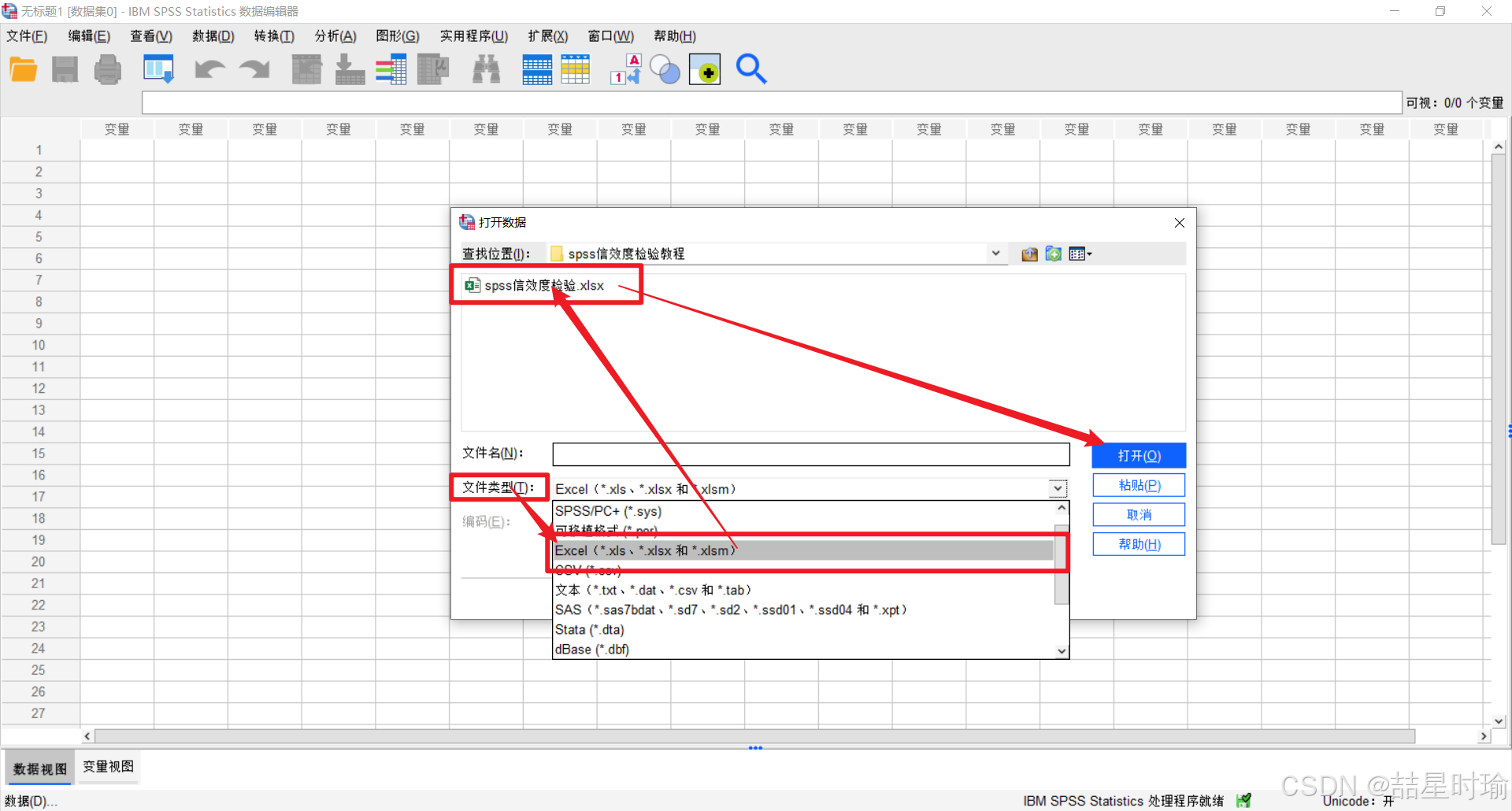1512x811 pixels.
Task: Click the 文件名 input field
Action: pyautogui.click(x=811, y=454)
